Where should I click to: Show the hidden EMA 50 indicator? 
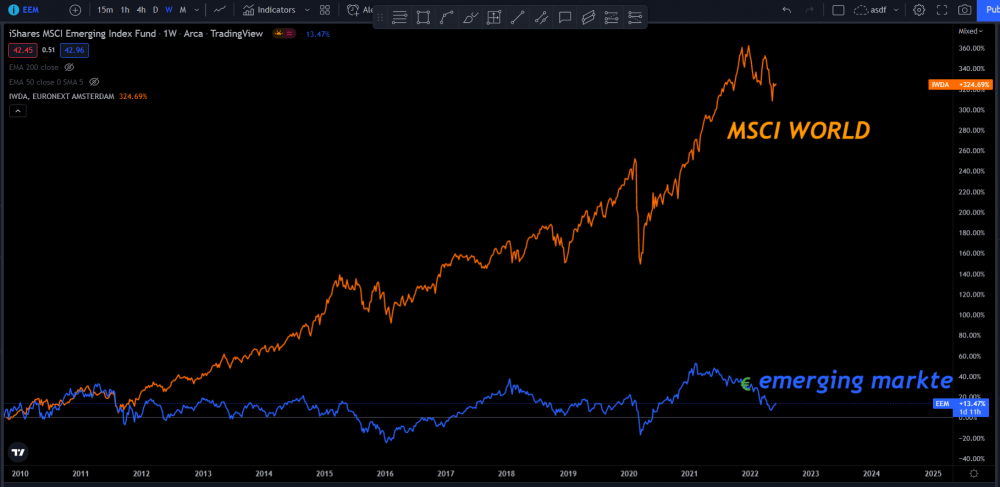pyautogui.click(x=94, y=82)
